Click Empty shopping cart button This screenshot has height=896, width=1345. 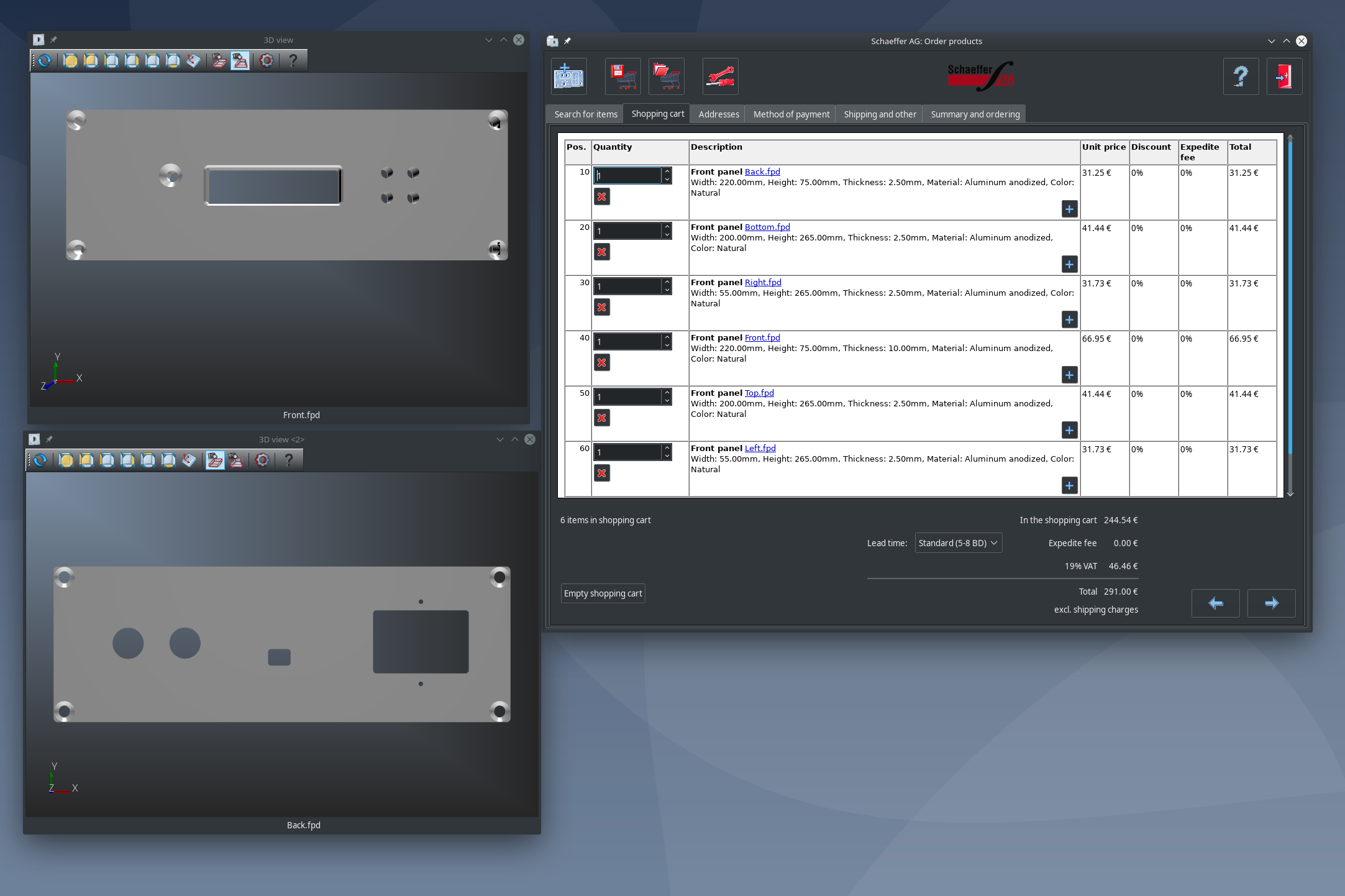pos(603,593)
